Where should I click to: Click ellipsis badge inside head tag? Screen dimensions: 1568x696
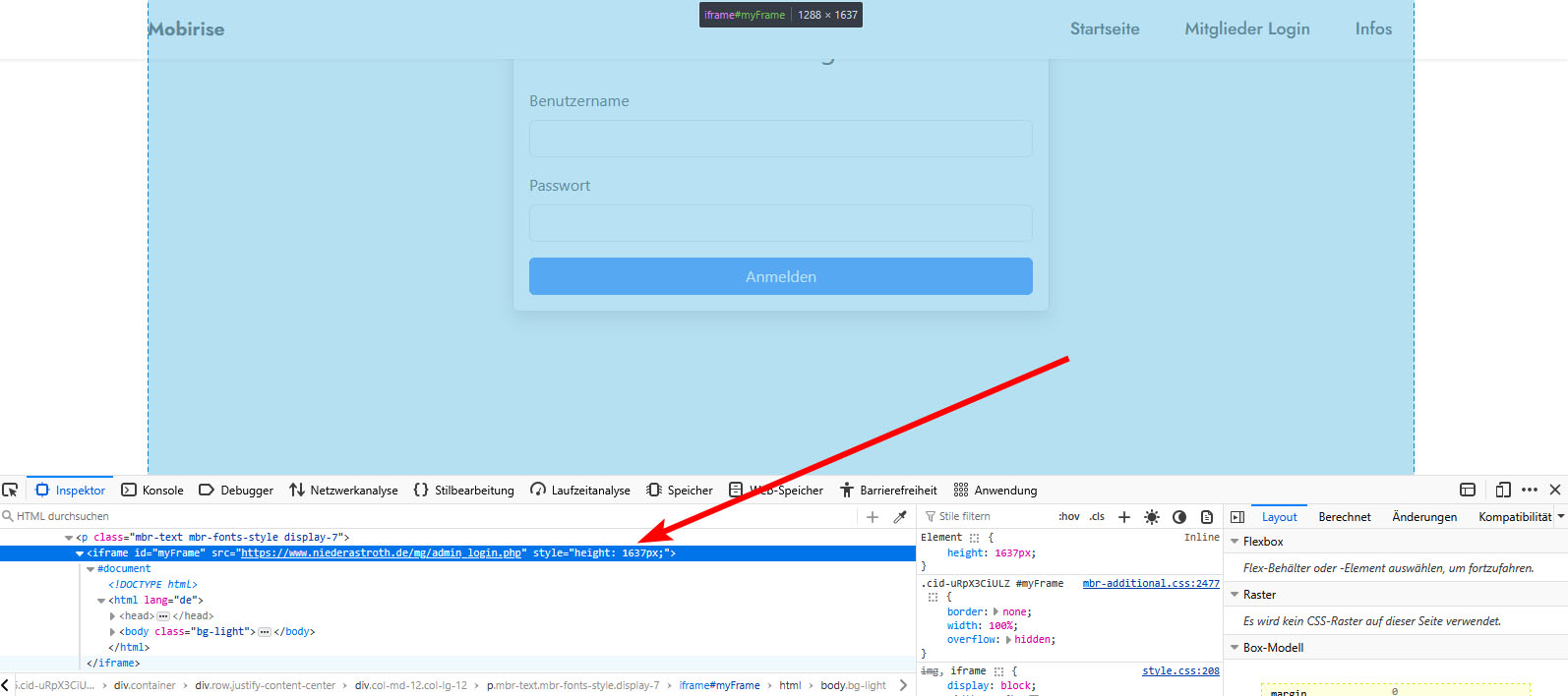point(163,616)
